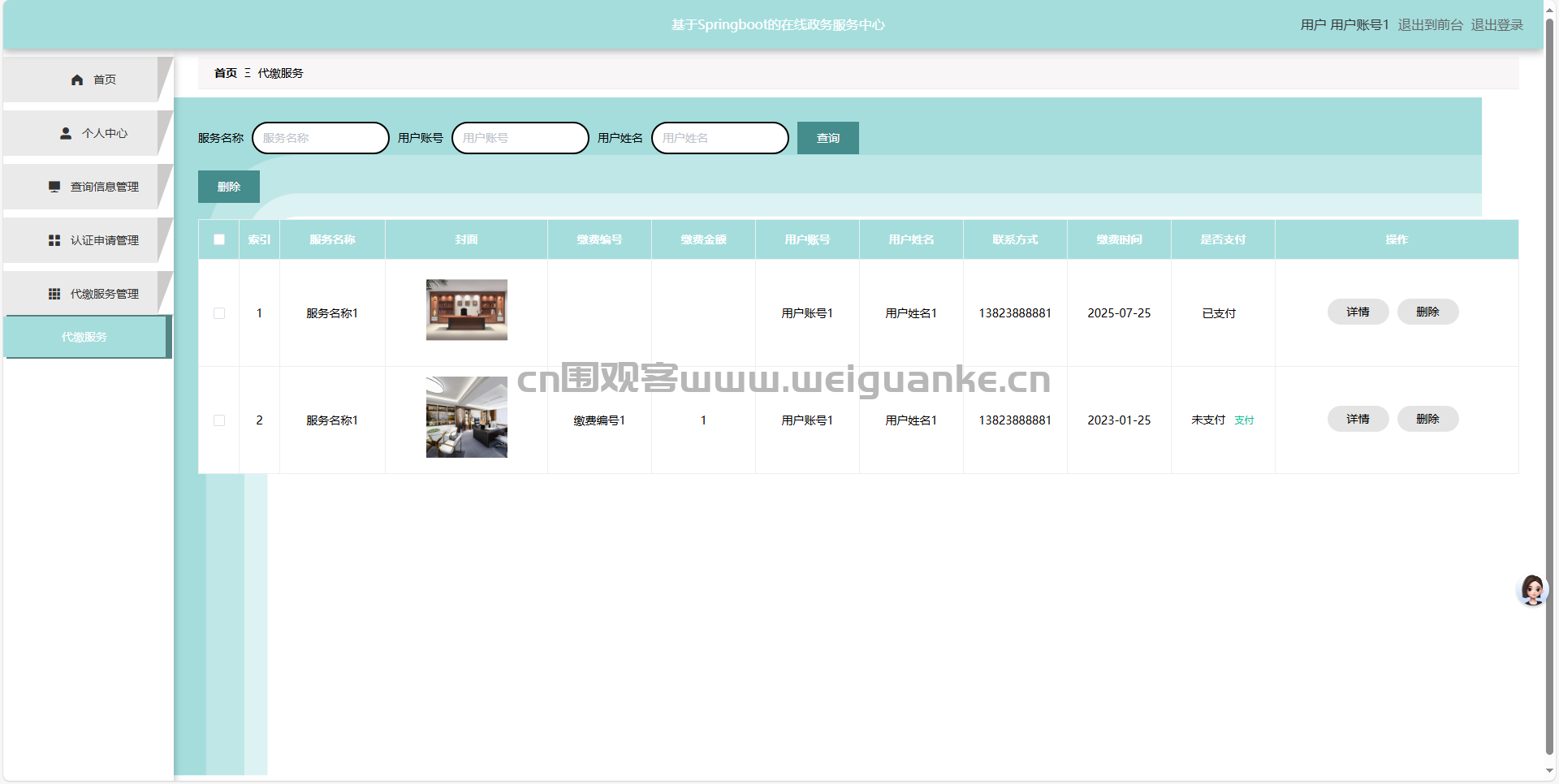Collapse the 代缴服务管理 sidebar menu
Screen dimensions: 1559x784
coord(104,294)
